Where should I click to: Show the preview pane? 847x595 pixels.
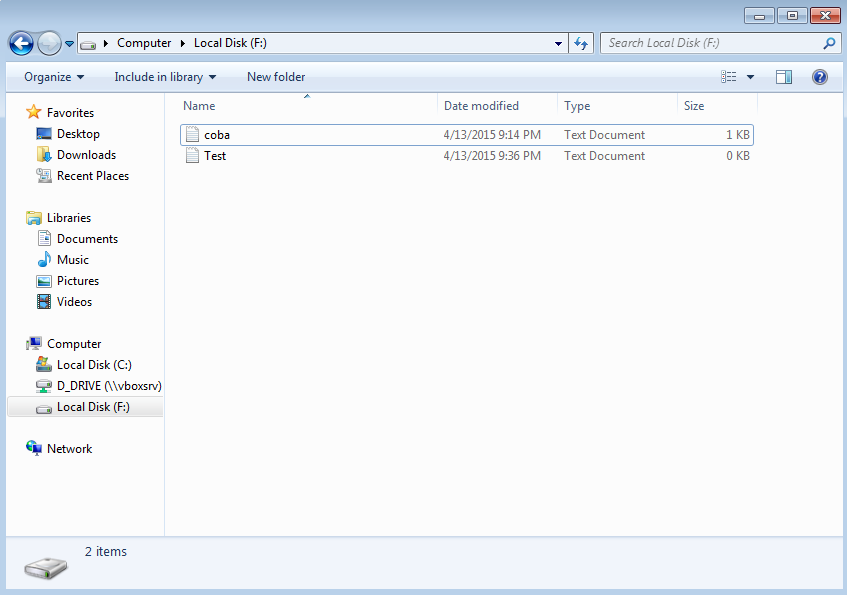click(x=783, y=76)
